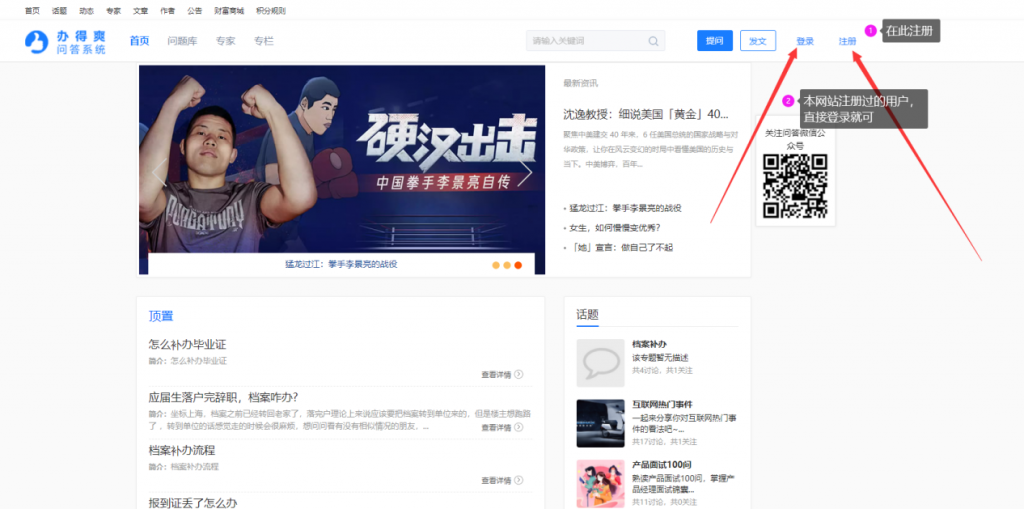This screenshot has height=509, width=1024.
Task: Click 共17讨论，共1关注 text
Action: (x=664, y=442)
